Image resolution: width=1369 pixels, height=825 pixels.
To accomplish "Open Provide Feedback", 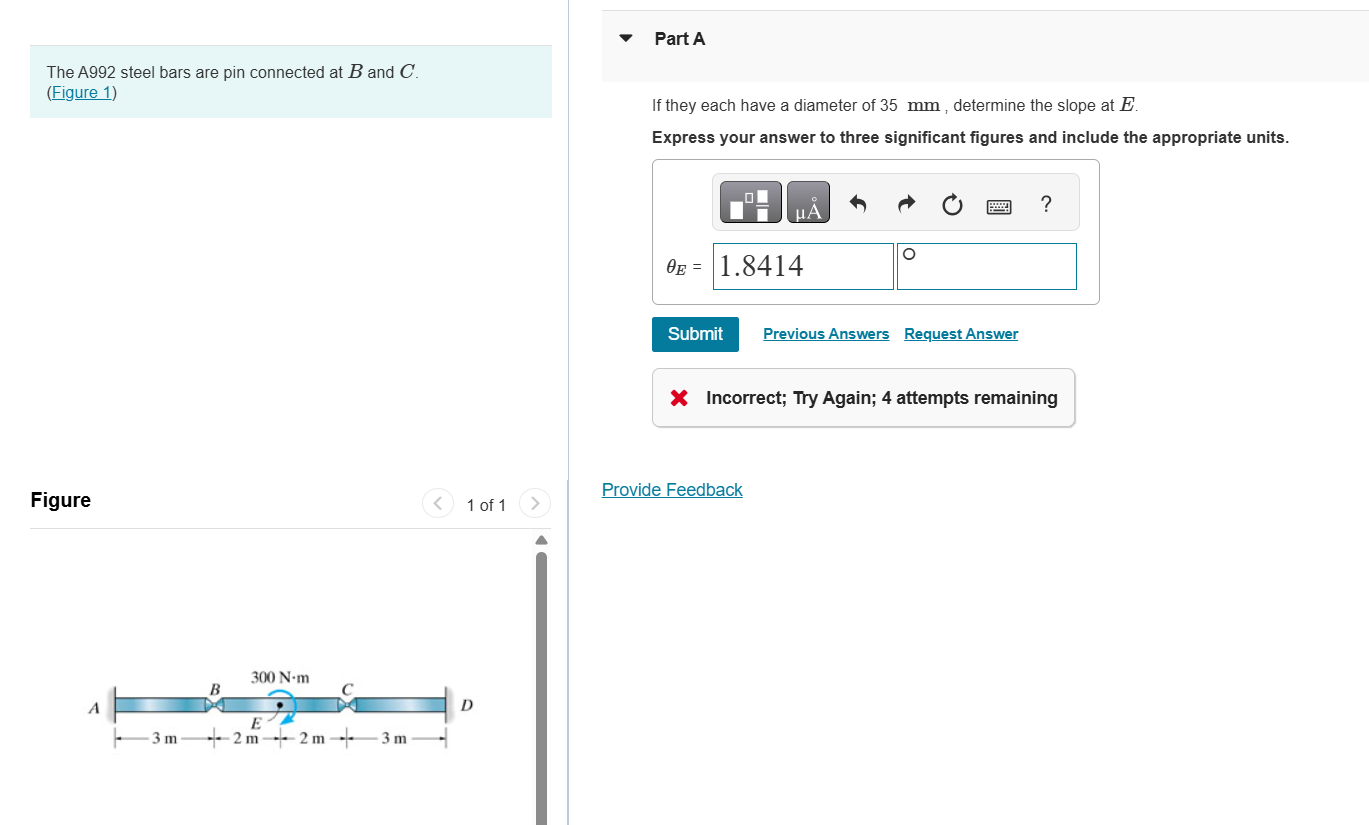I will [672, 489].
